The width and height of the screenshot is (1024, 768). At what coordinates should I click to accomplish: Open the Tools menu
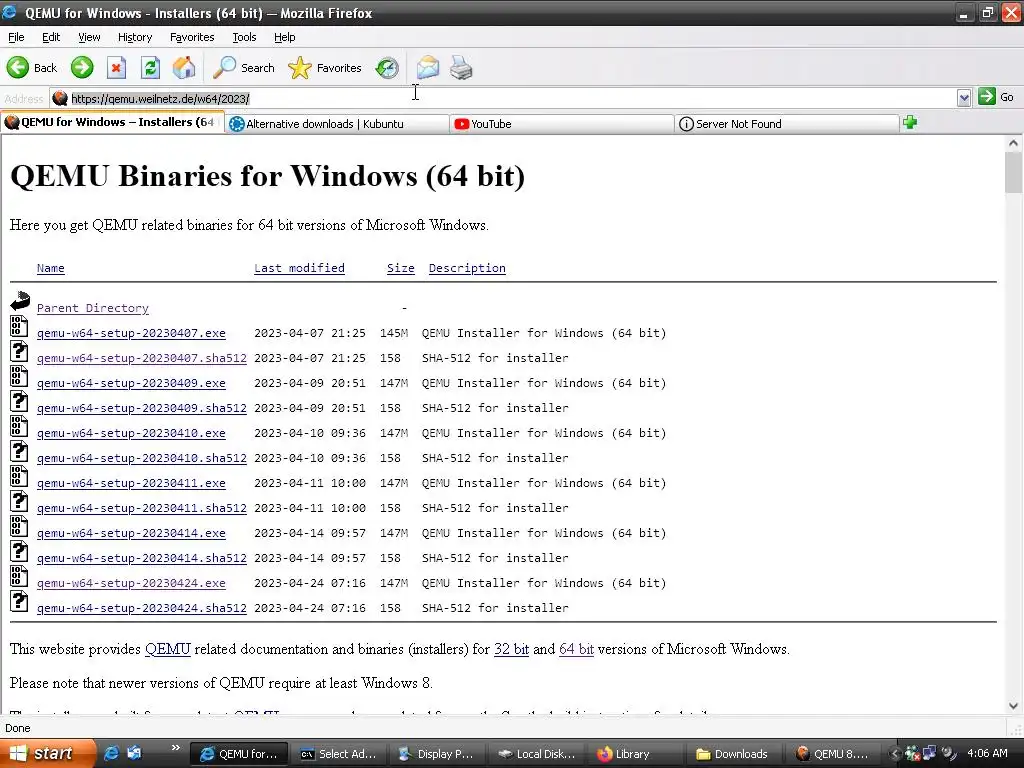pos(244,37)
